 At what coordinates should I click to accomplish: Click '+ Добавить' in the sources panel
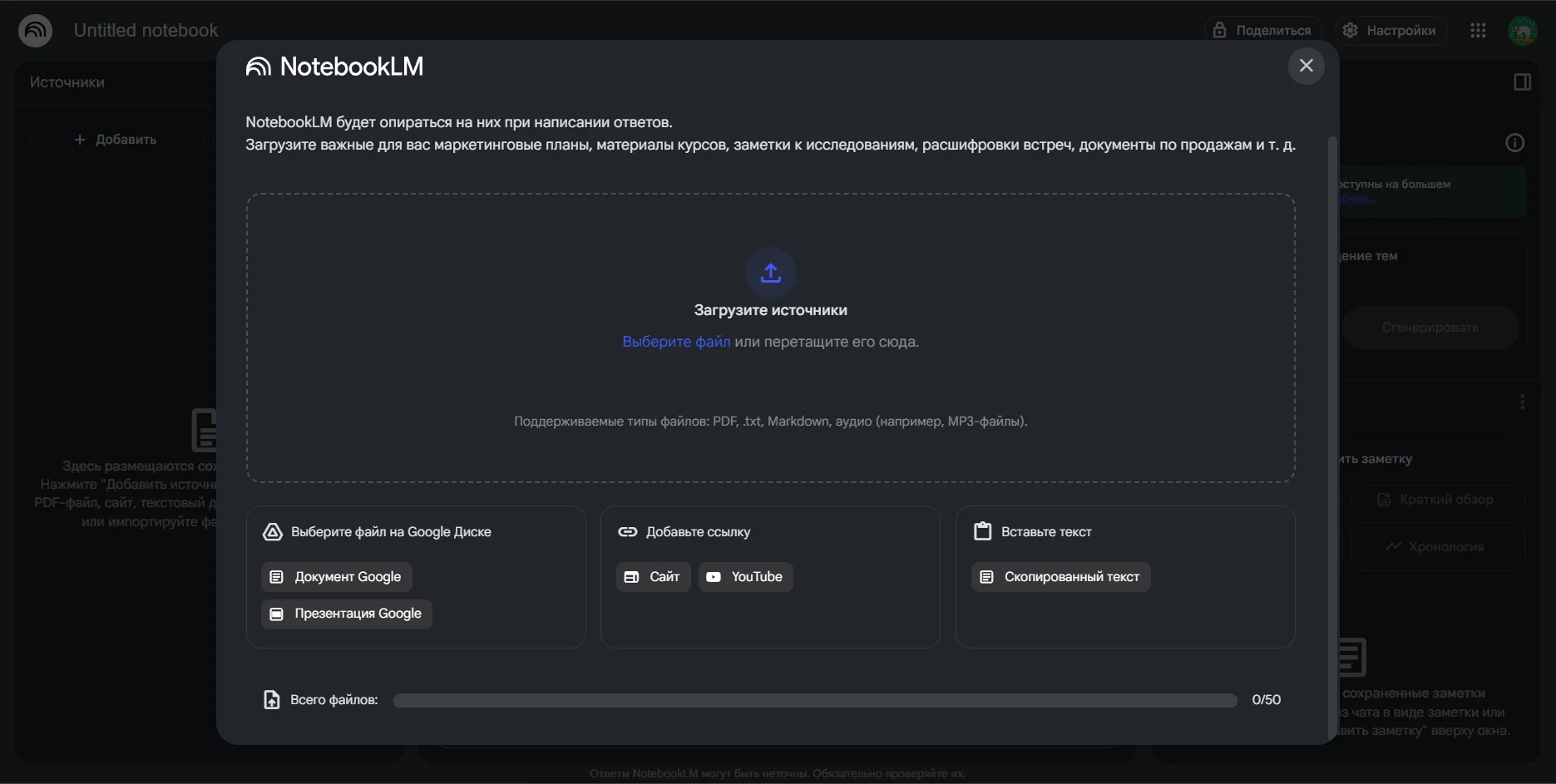[x=116, y=140]
